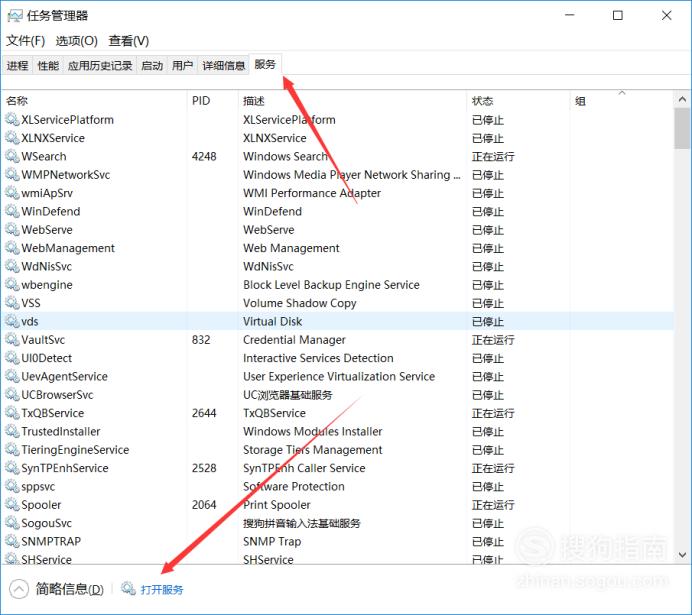Click the gear icon beside TxQBService
The height and width of the screenshot is (615, 692).
point(12,413)
